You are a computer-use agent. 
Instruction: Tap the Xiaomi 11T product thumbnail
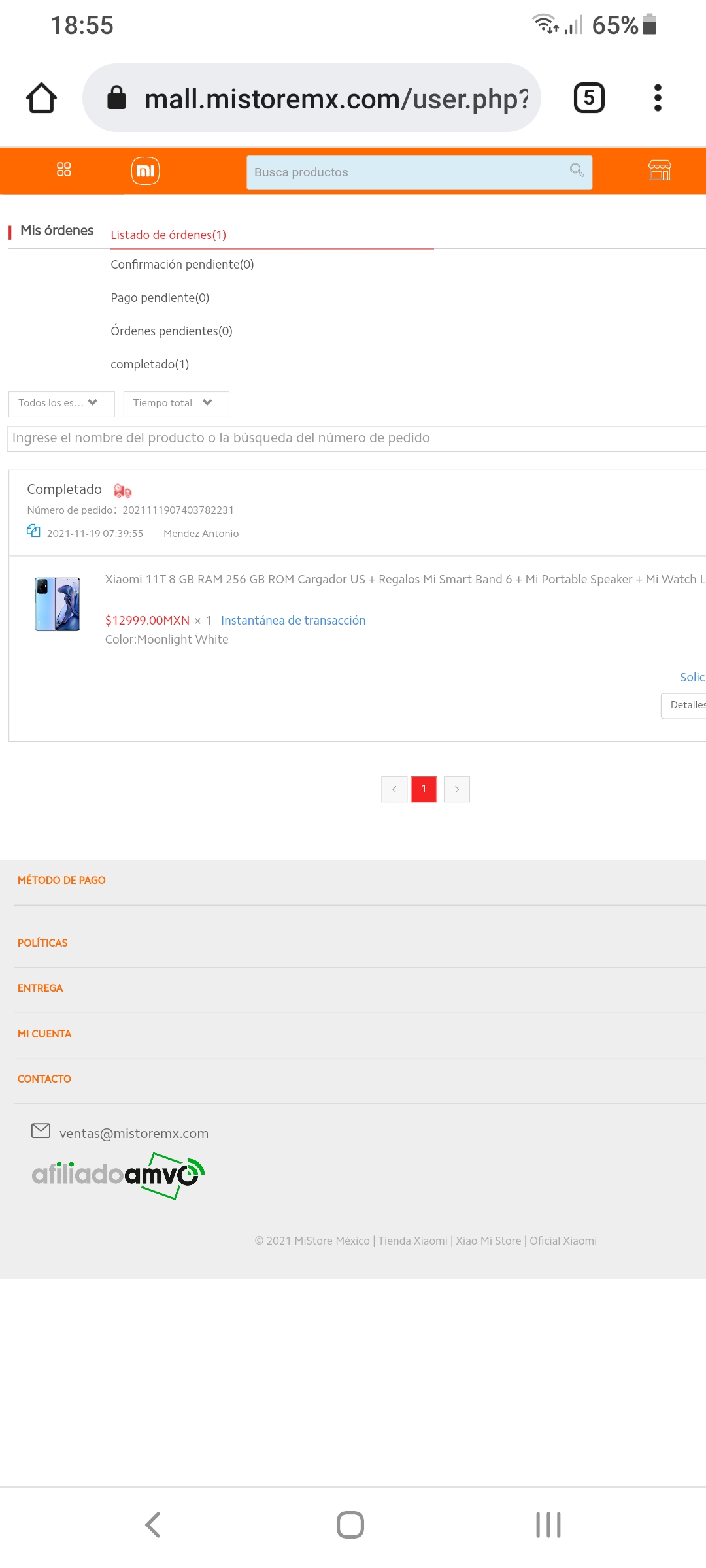pyautogui.click(x=58, y=604)
